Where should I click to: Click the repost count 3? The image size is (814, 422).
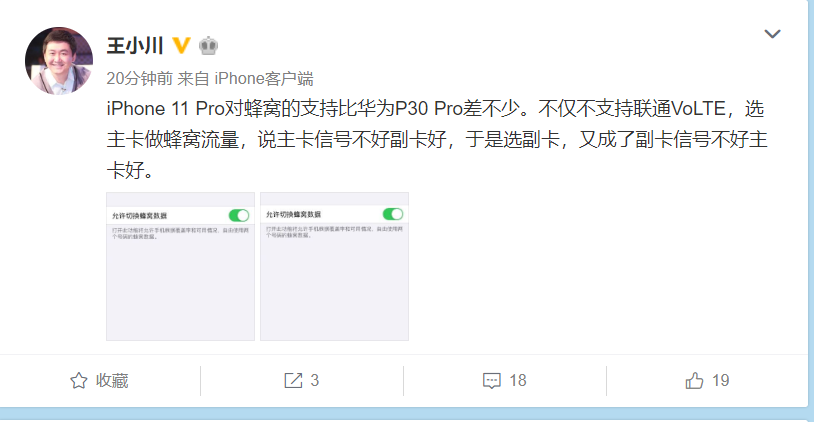tap(315, 380)
